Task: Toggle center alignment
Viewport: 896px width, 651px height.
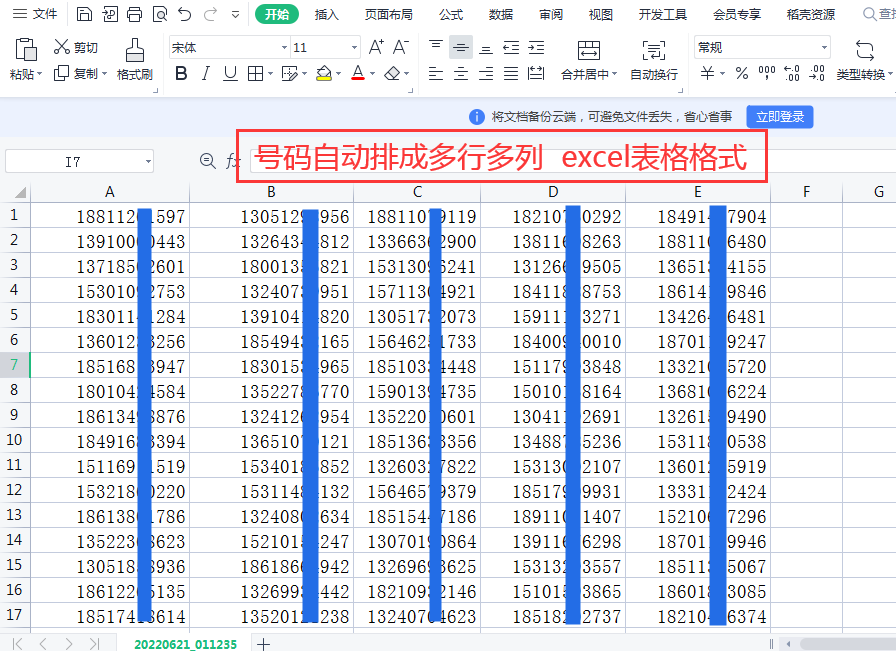Action: point(460,74)
